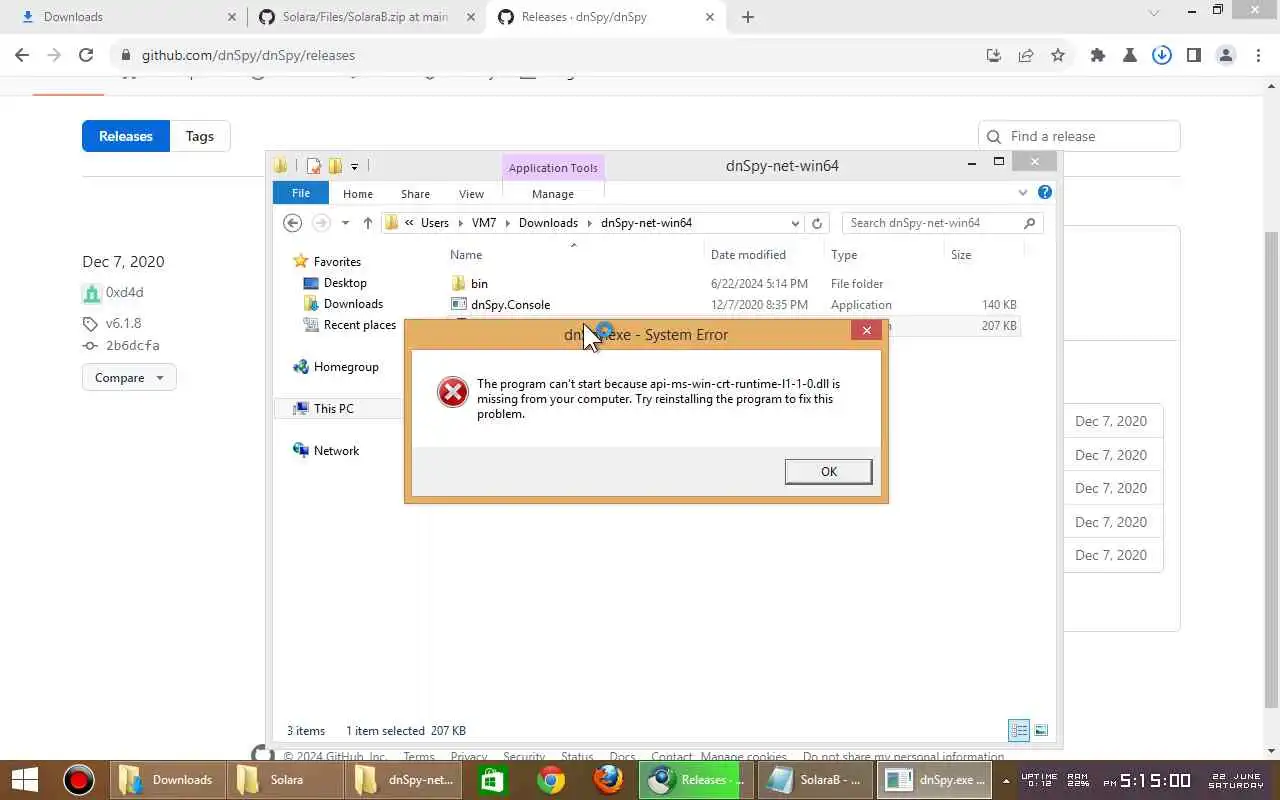Switch Explorer to details view icon

[x=1019, y=731]
